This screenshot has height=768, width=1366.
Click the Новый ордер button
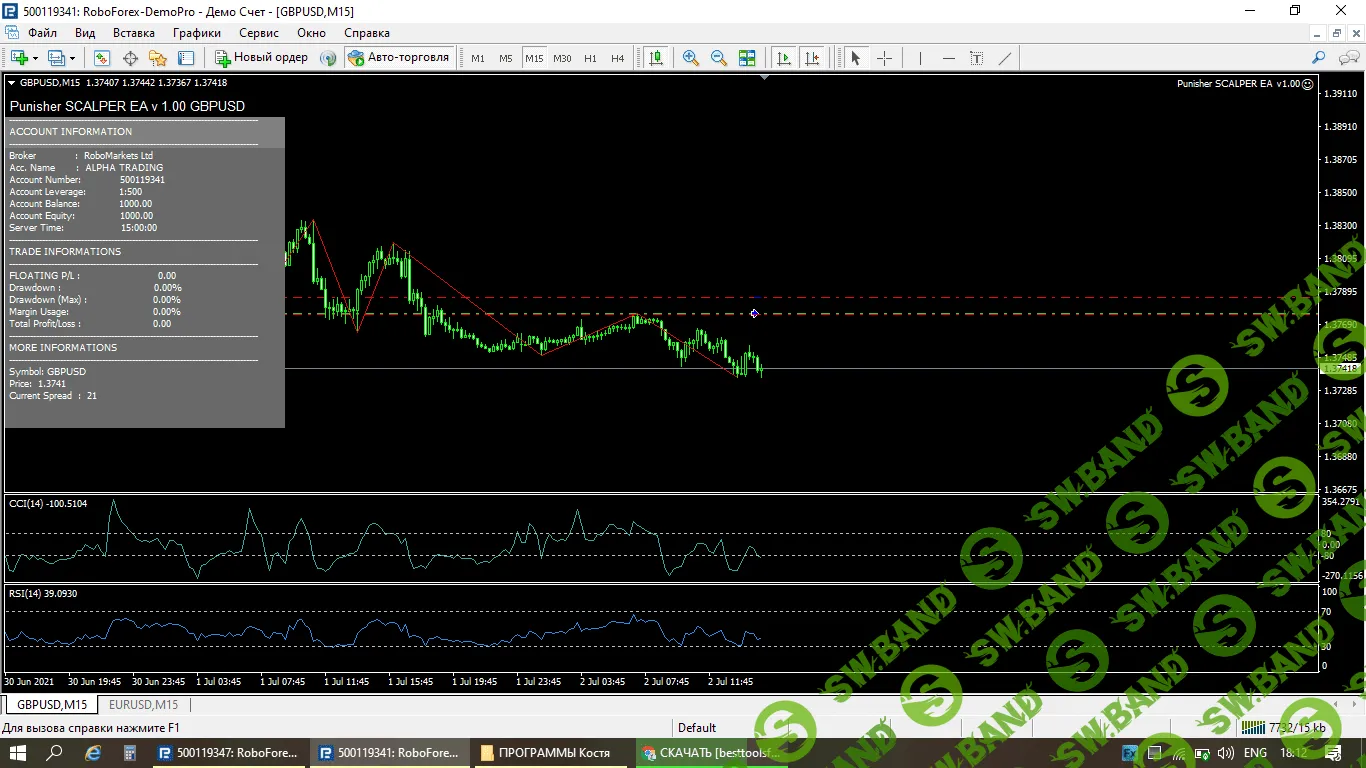[x=261, y=58]
